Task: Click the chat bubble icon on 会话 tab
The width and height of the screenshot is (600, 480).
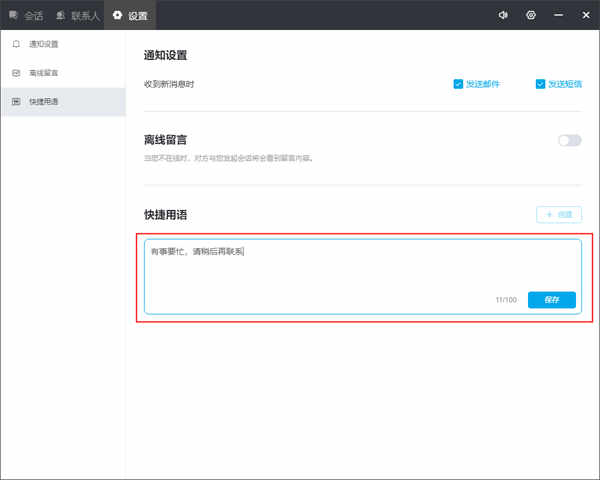Action: coord(13,15)
